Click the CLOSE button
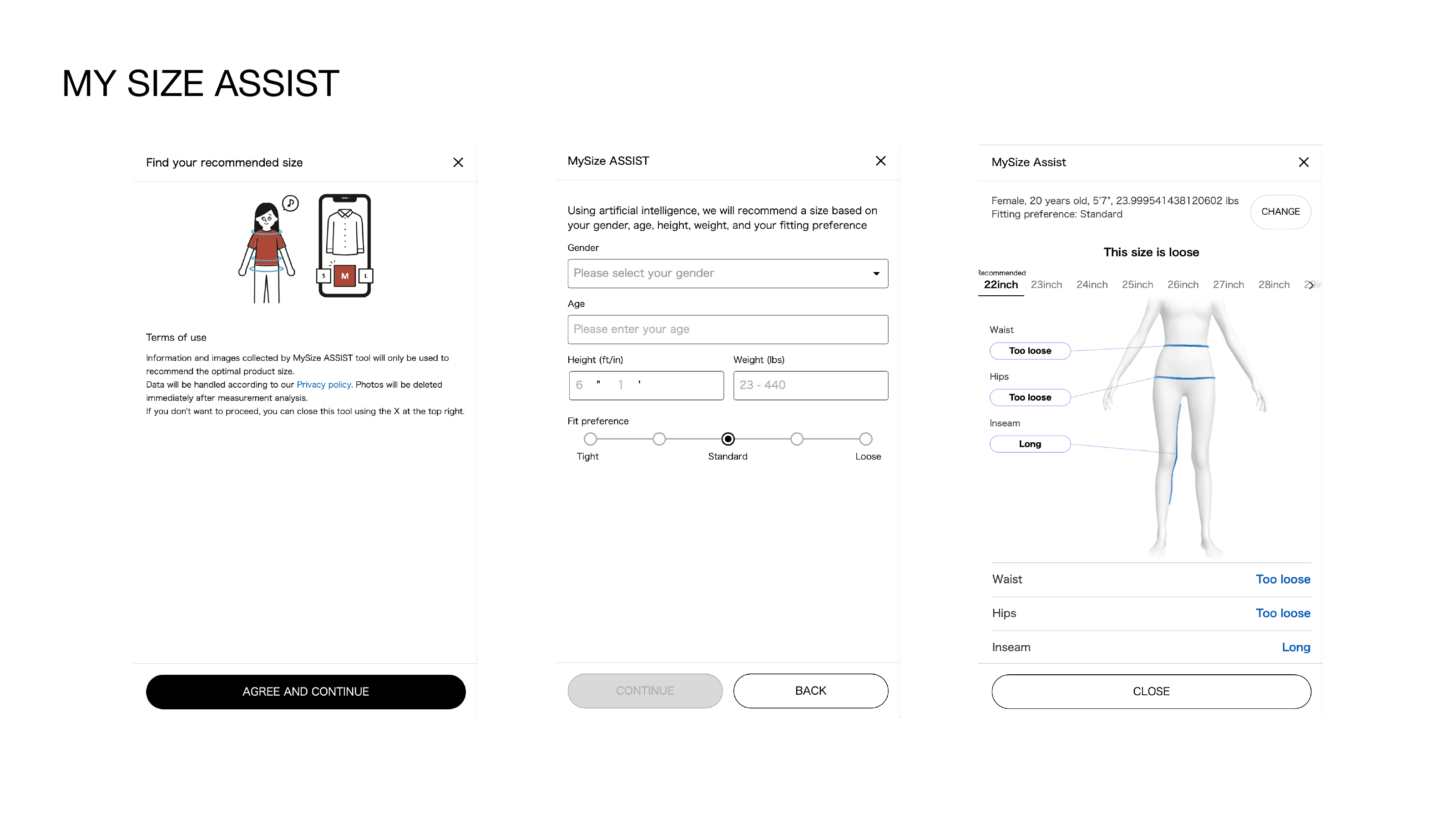 click(1151, 691)
